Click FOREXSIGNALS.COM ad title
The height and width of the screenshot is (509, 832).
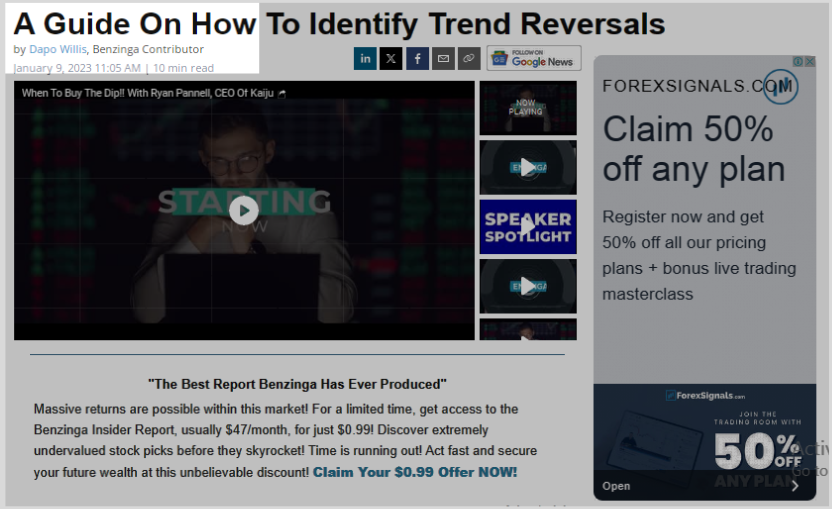point(697,86)
